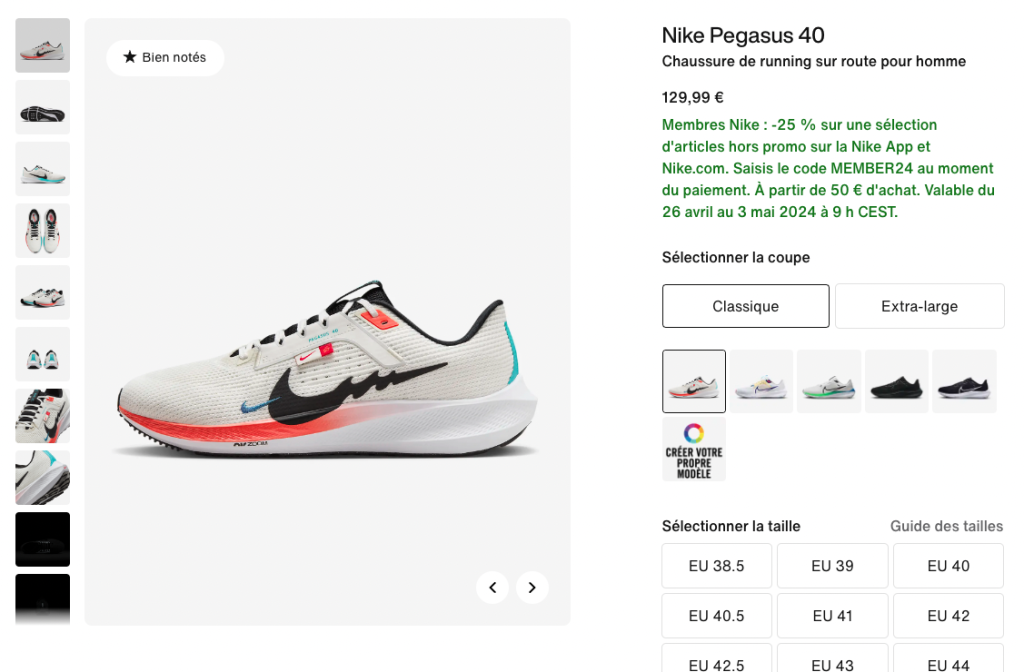Select the white and red colorway swatch
Screen dimensions: 1024x672
pyautogui.click(x=693, y=381)
